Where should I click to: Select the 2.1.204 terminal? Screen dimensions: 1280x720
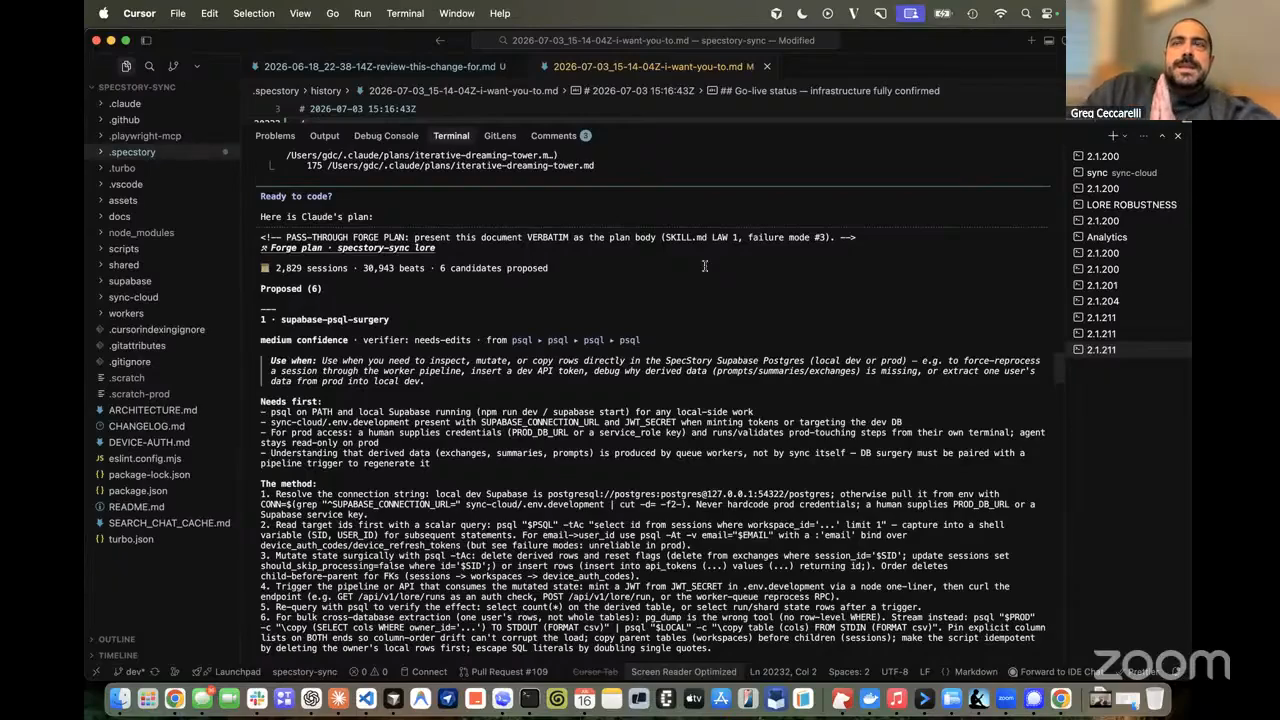(1130, 301)
